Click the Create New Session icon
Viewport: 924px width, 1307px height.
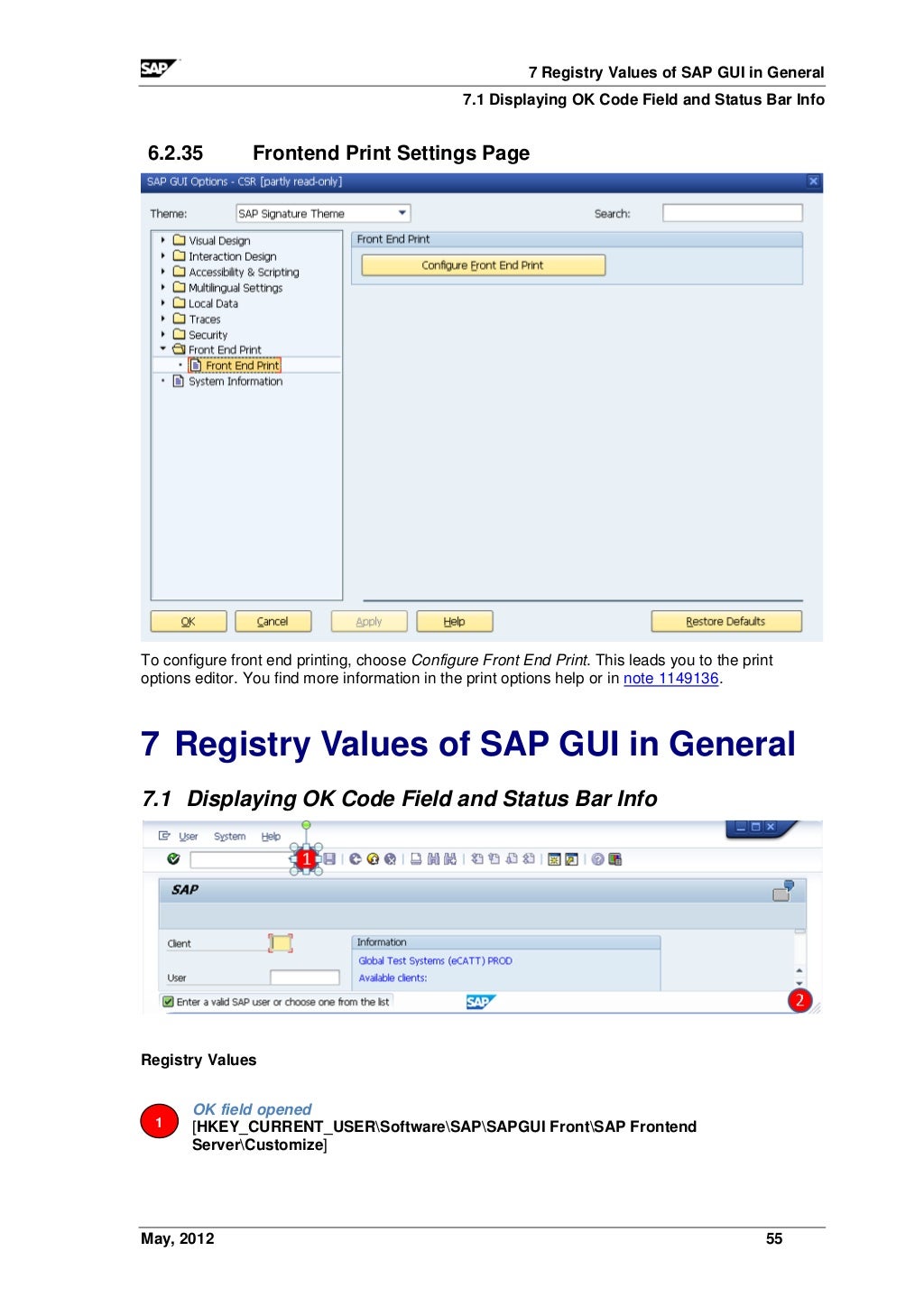554,859
